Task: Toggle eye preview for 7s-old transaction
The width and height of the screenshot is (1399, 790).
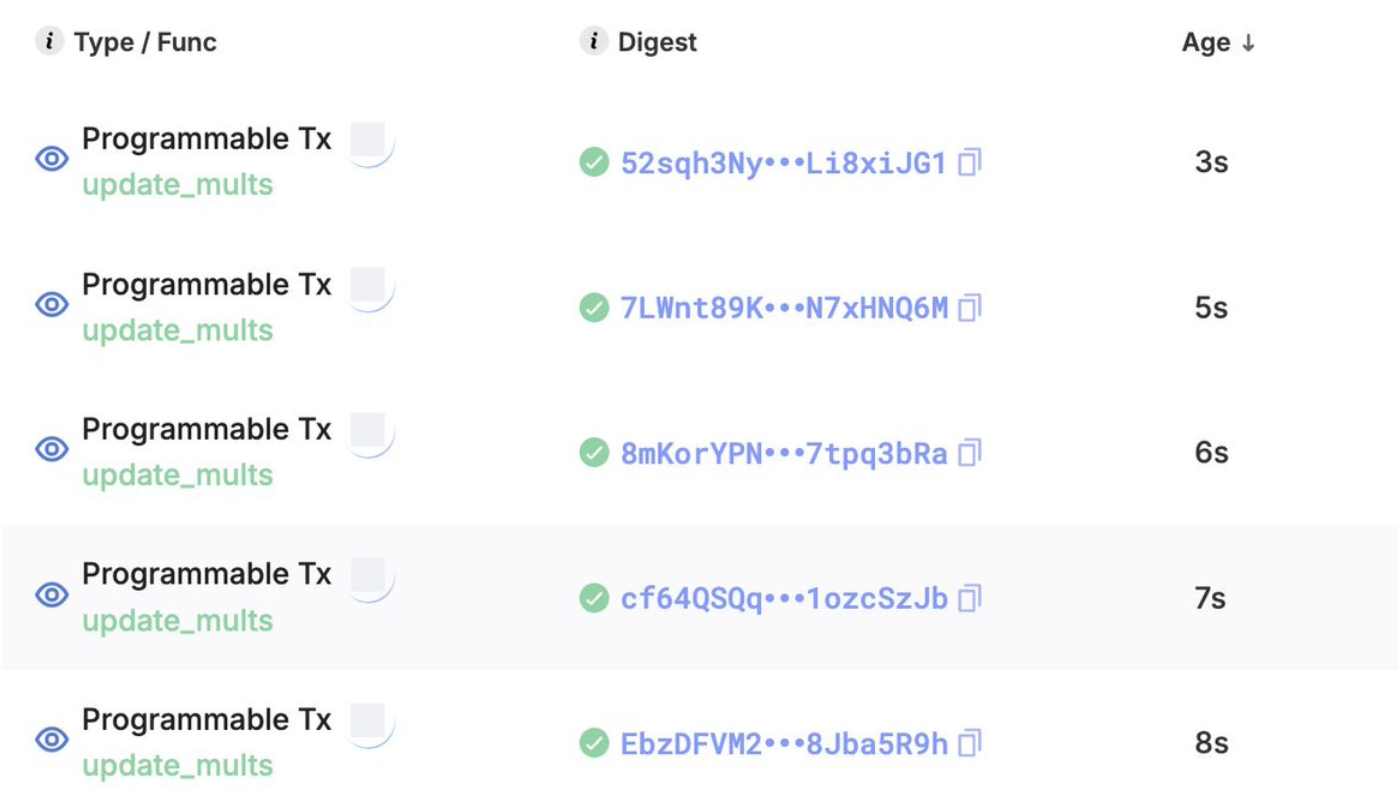Action: pyautogui.click(x=52, y=595)
